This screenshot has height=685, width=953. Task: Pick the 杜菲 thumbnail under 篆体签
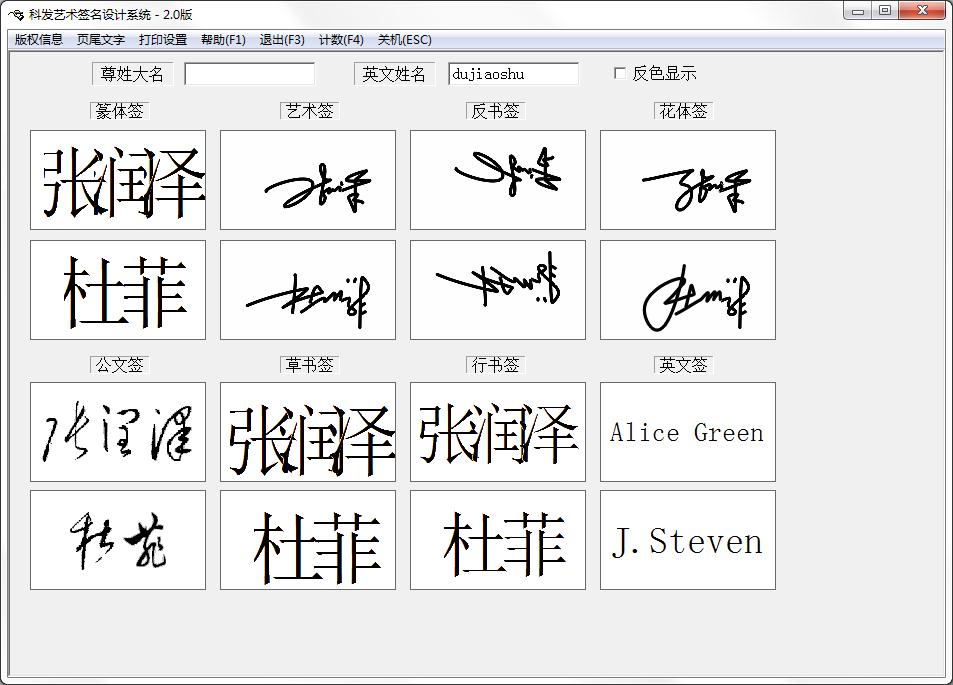coord(118,290)
